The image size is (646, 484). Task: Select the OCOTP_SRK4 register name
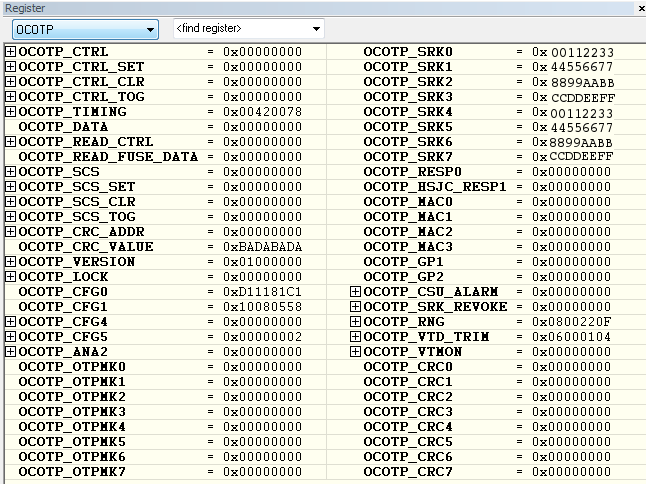tap(408, 112)
